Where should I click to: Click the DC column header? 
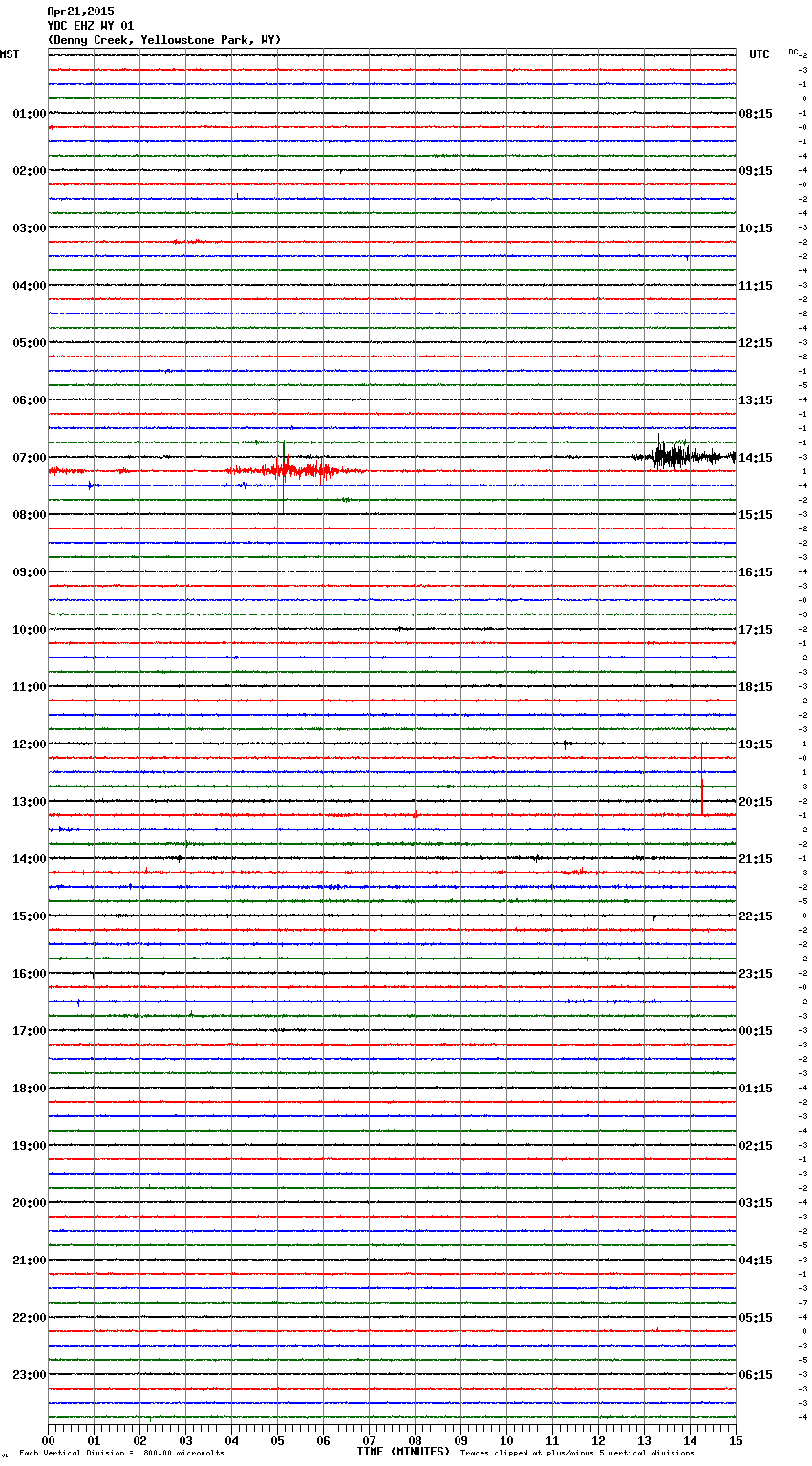coord(793,52)
